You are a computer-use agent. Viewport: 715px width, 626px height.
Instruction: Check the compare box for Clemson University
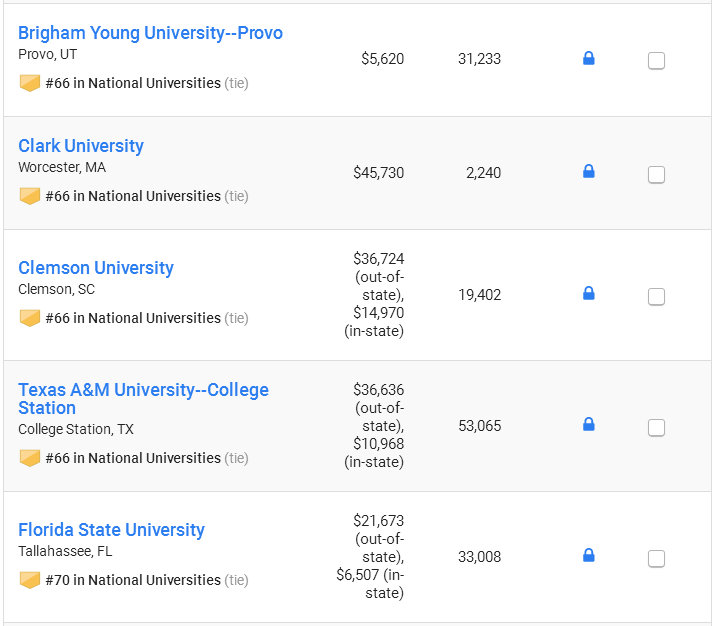point(656,296)
